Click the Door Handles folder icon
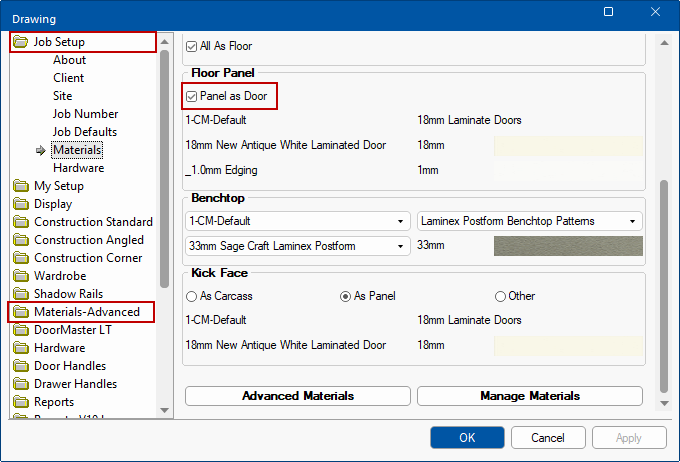The width and height of the screenshot is (680, 462). 22,366
